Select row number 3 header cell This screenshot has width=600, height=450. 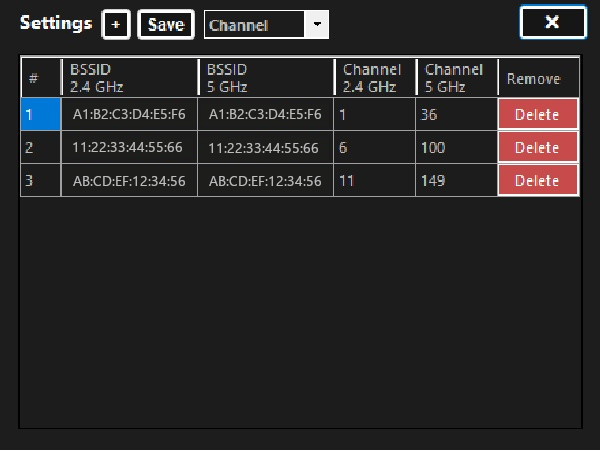(x=41, y=180)
